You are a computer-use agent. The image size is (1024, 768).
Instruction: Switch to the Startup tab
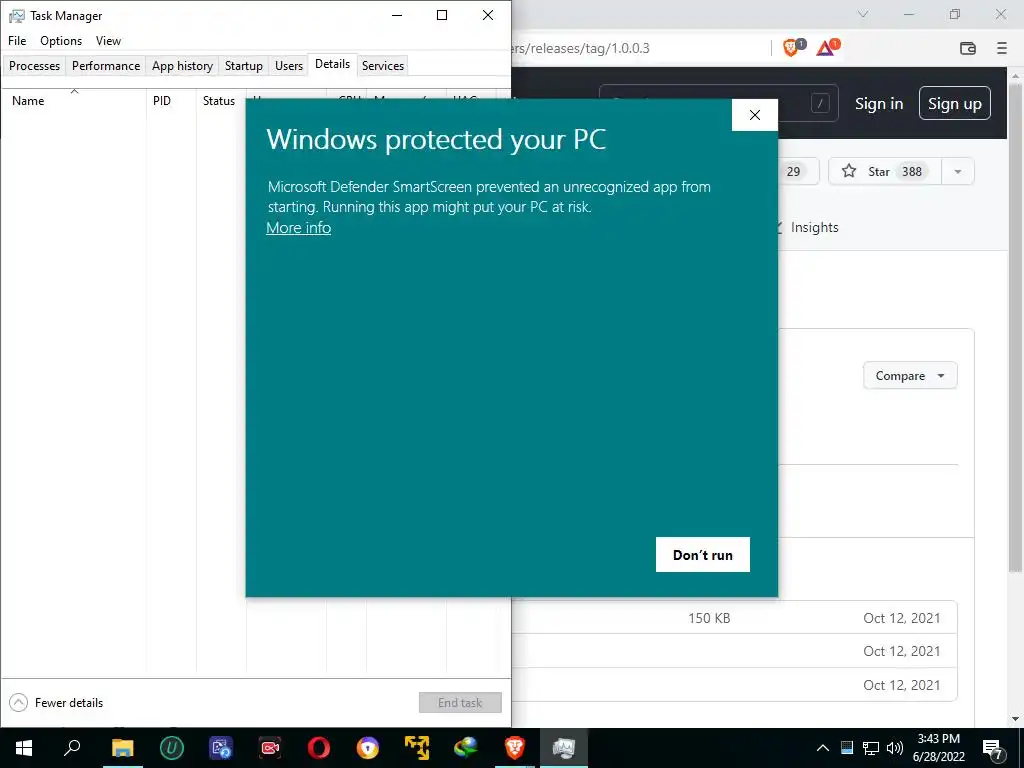pyautogui.click(x=244, y=66)
